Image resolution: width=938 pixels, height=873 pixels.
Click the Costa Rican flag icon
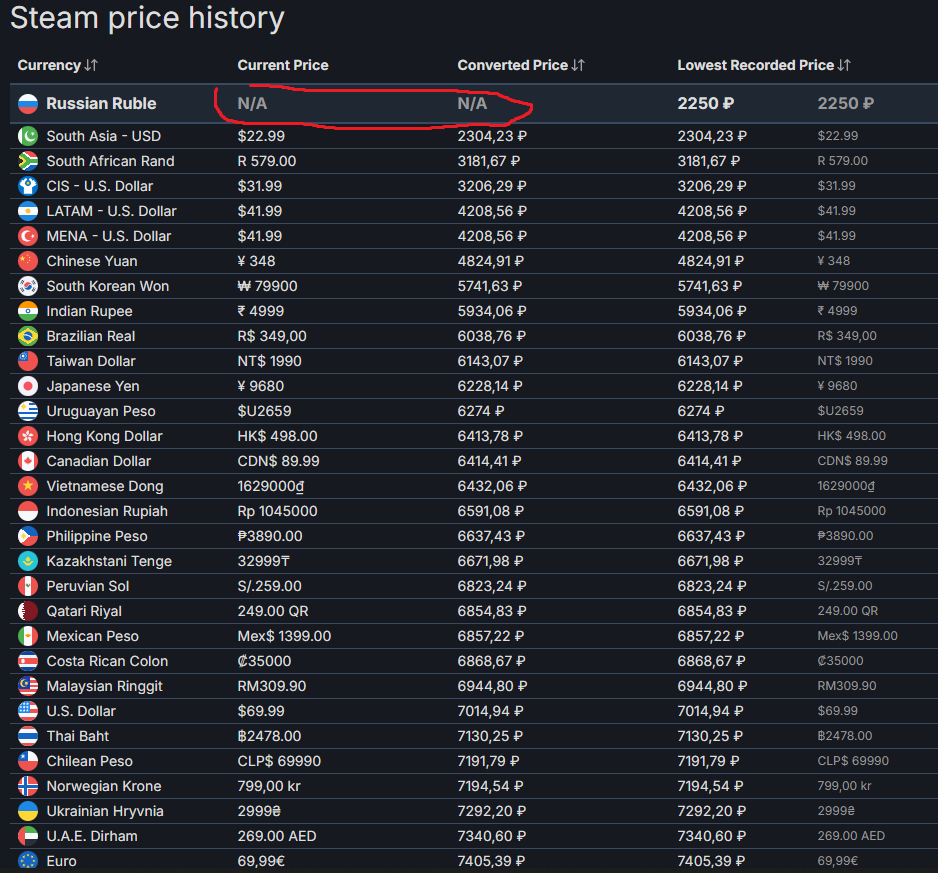point(28,661)
